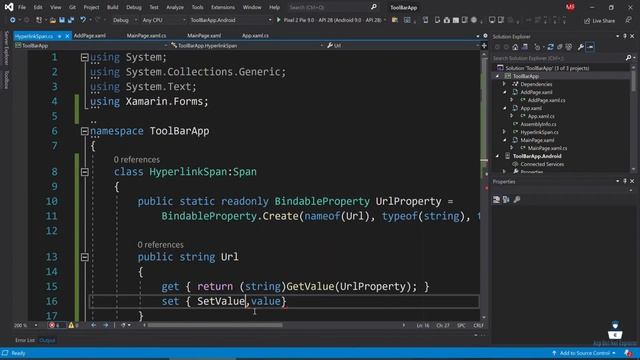Viewport: 640px width, 360px height.
Task: Switch to the MainPage.xaml.cs tab
Action: pyautogui.click(x=146, y=36)
